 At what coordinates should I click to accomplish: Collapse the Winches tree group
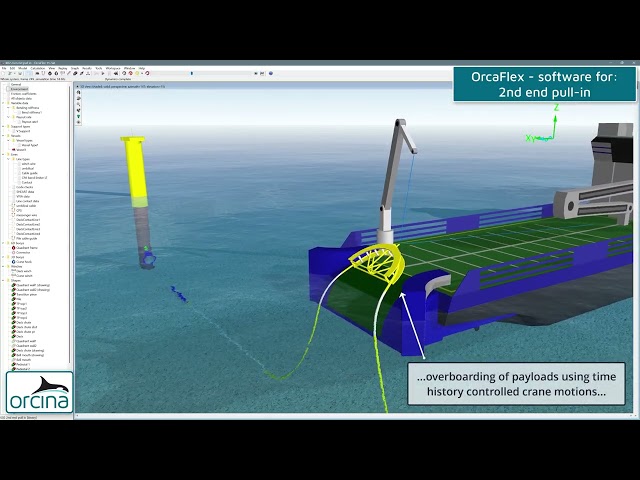click(x=3, y=266)
